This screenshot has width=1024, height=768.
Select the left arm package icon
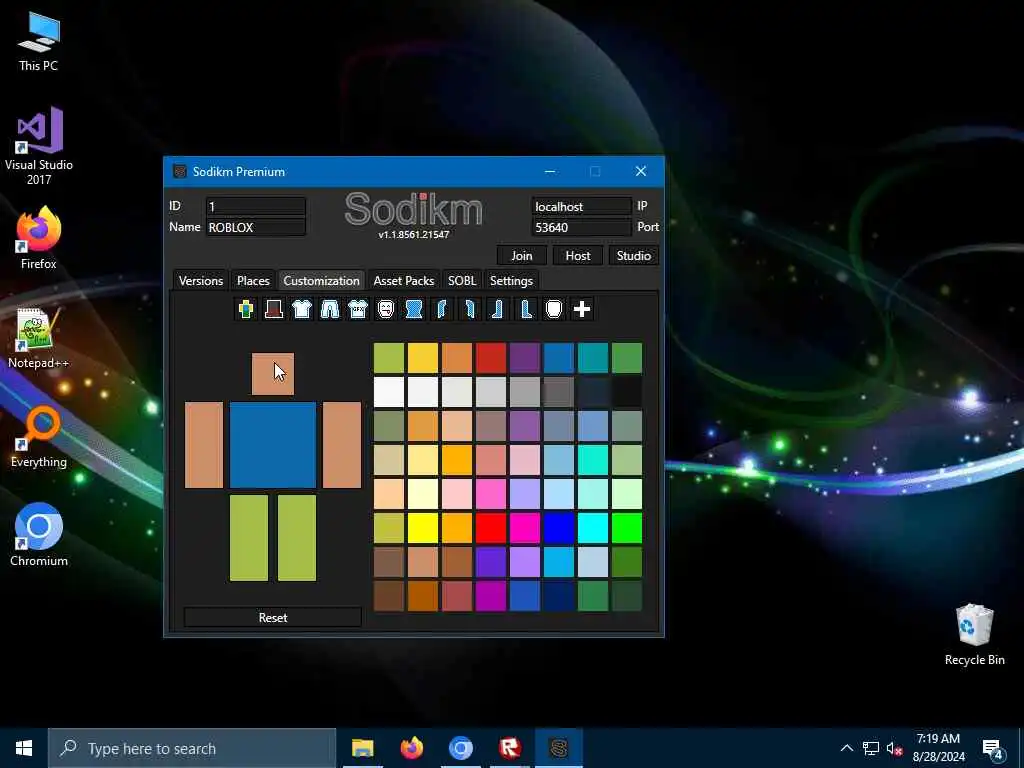coord(442,309)
